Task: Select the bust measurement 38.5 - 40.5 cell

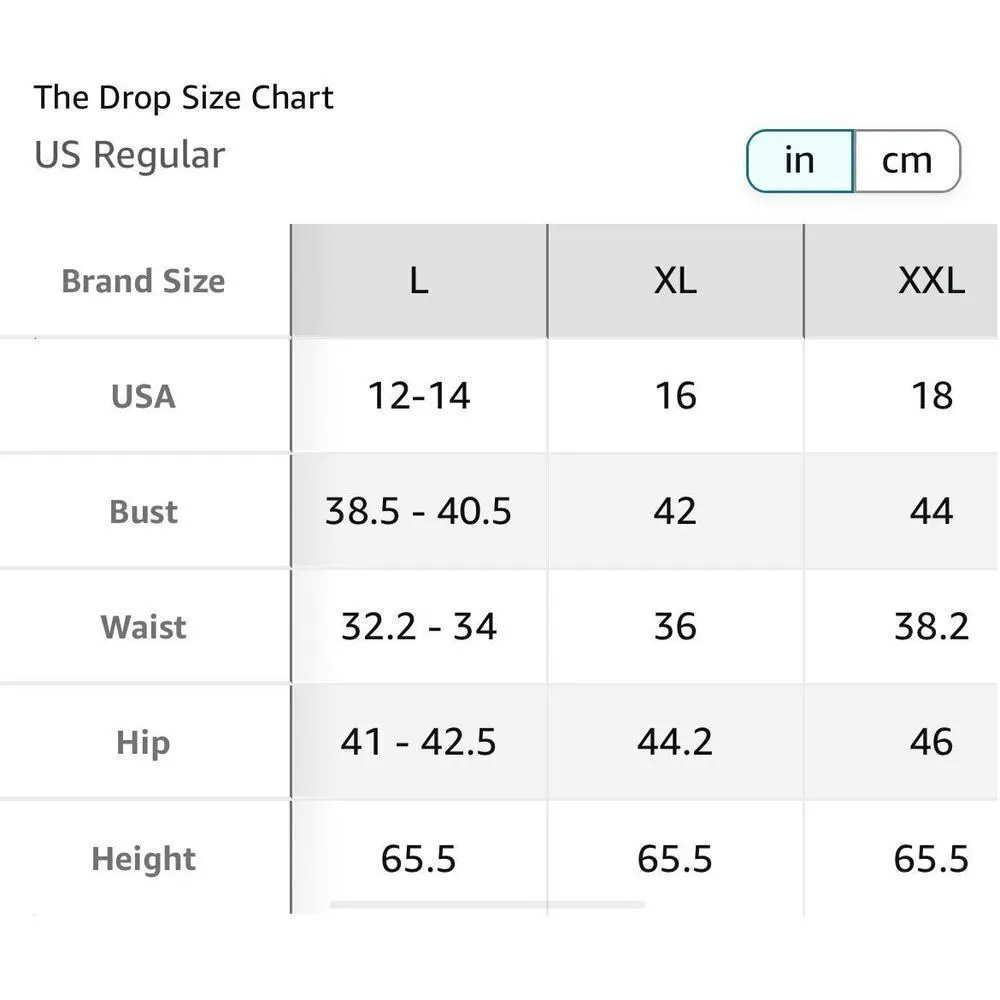Action: click(418, 512)
